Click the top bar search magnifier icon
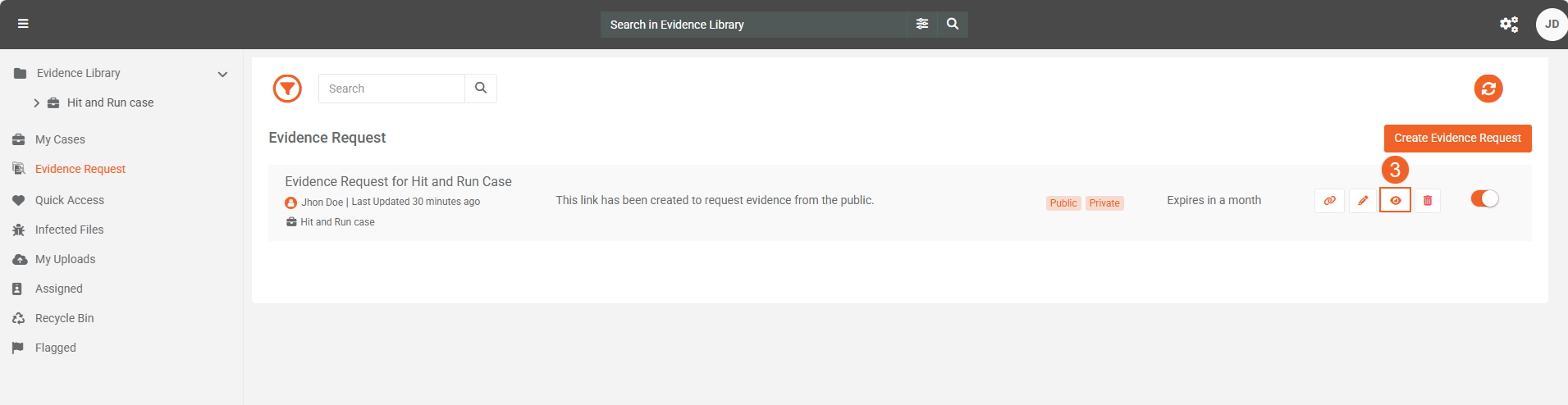Screen dimensions: 1568x405 952,24
